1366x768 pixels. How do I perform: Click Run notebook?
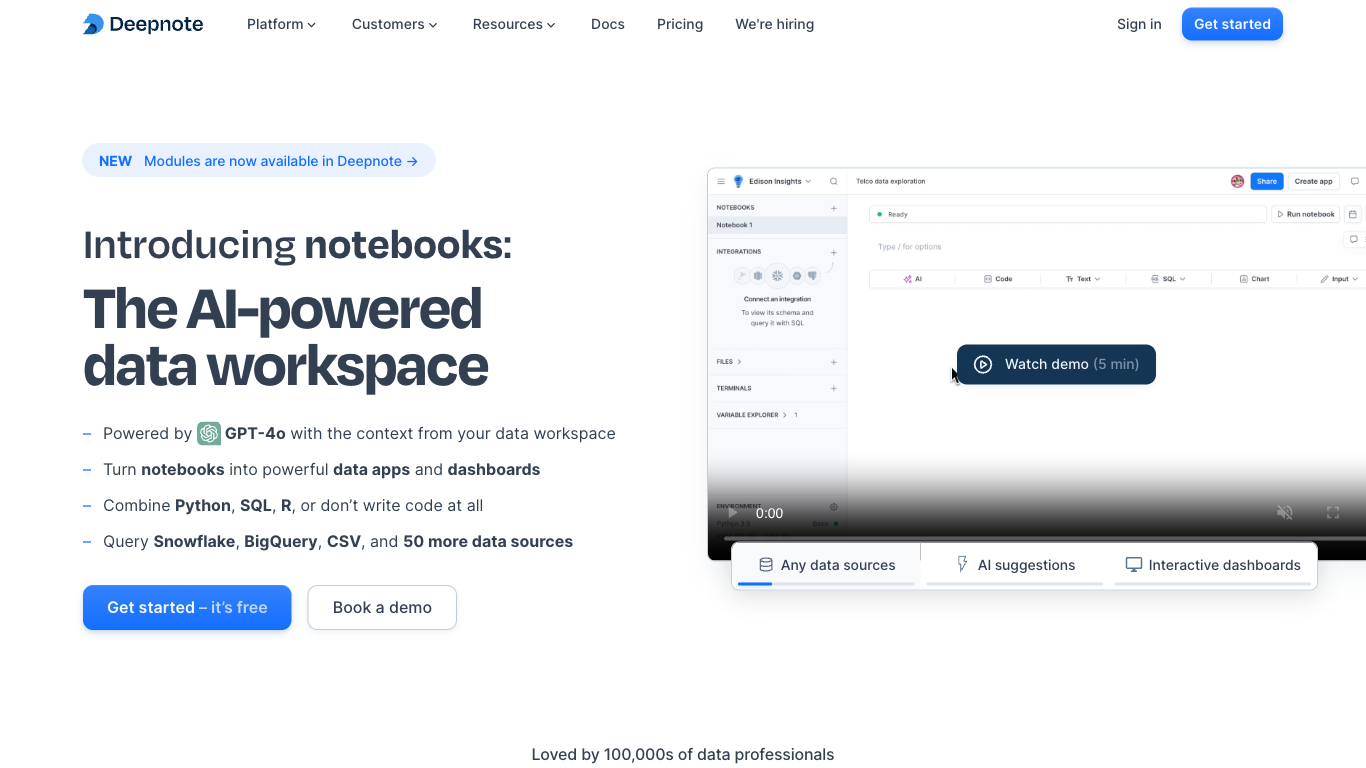coord(1305,214)
